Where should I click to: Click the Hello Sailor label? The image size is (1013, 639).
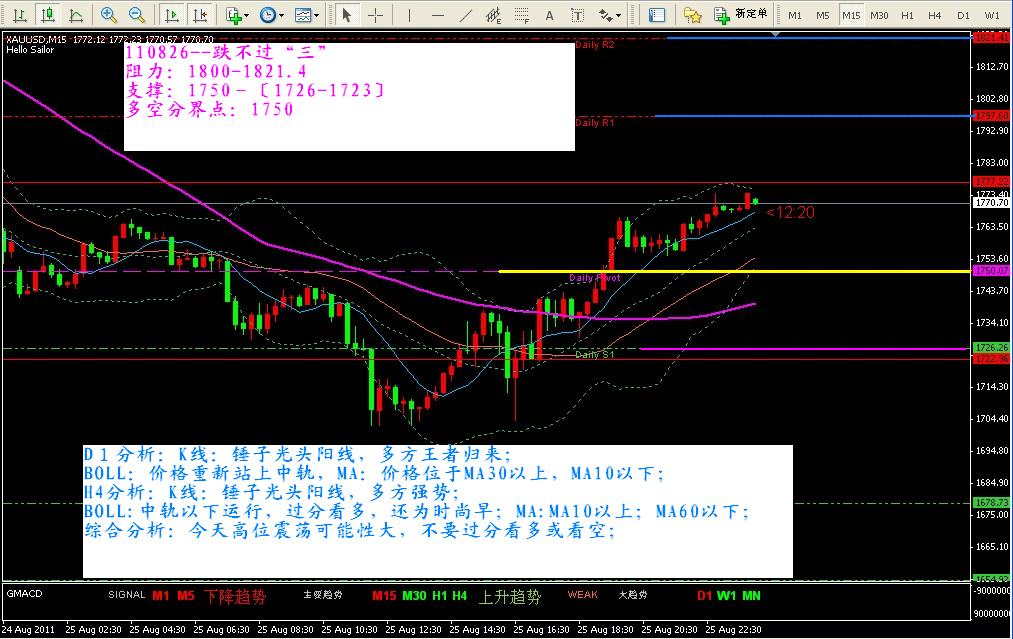coord(30,50)
